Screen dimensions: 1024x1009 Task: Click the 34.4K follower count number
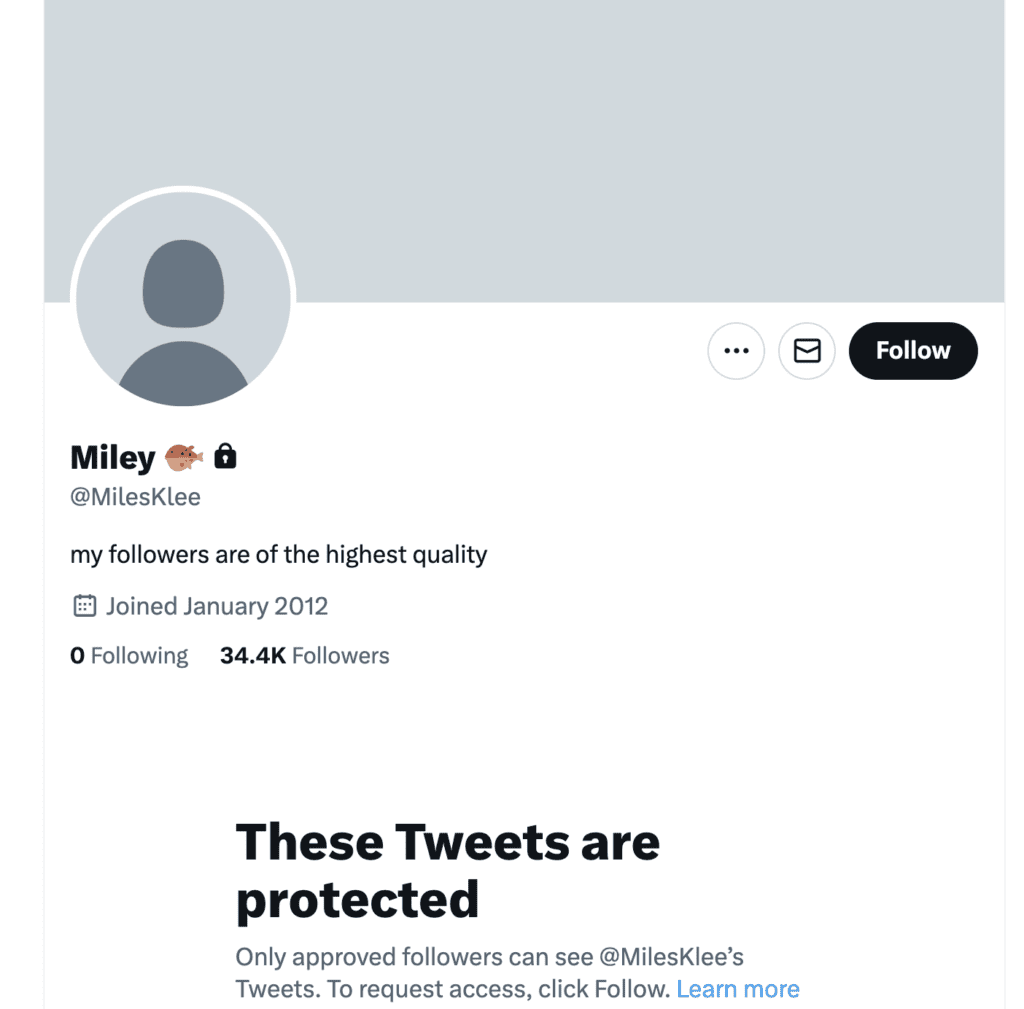(x=253, y=656)
